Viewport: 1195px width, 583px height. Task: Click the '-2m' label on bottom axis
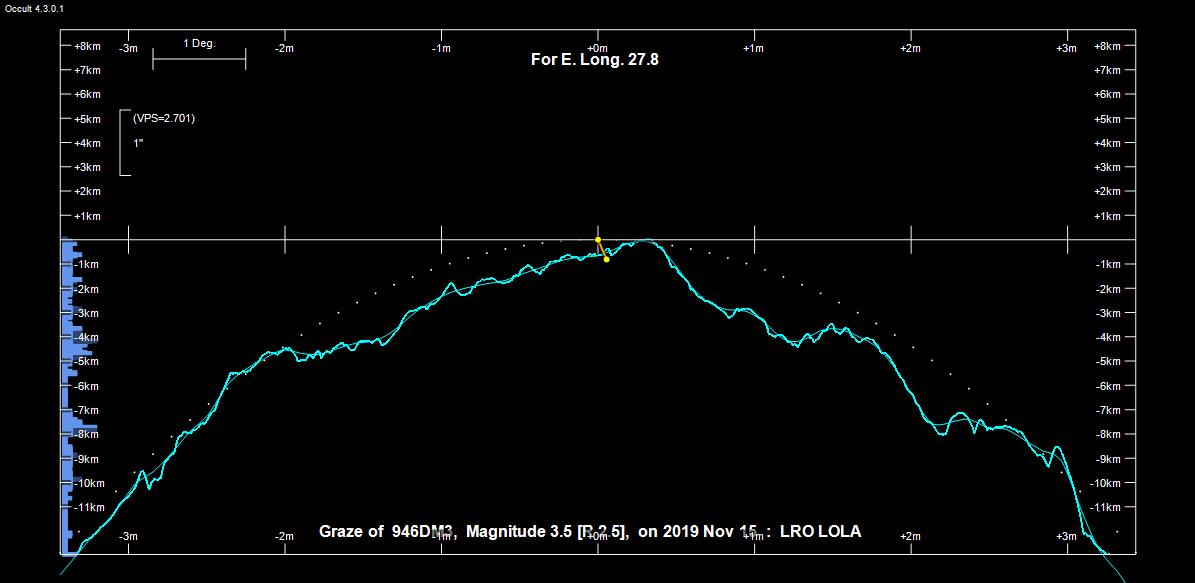coord(285,536)
